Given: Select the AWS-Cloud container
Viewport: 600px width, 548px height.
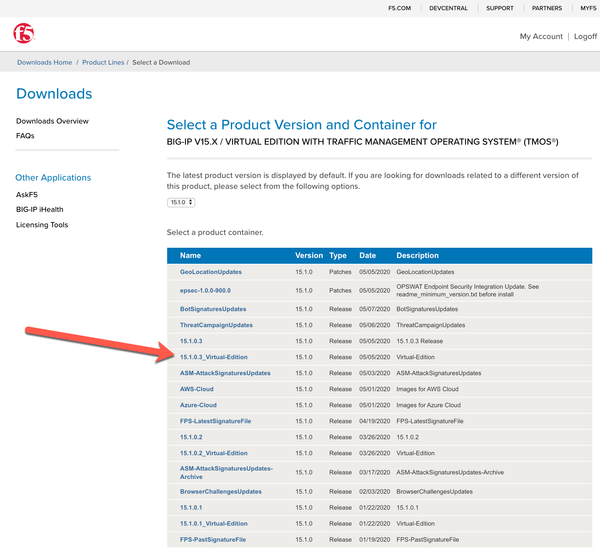Looking at the screenshot, I should tap(196, 389).
